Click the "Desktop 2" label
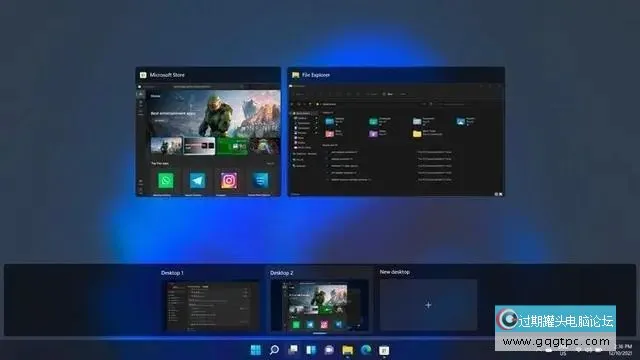640x360 pixels. point(282,273)
